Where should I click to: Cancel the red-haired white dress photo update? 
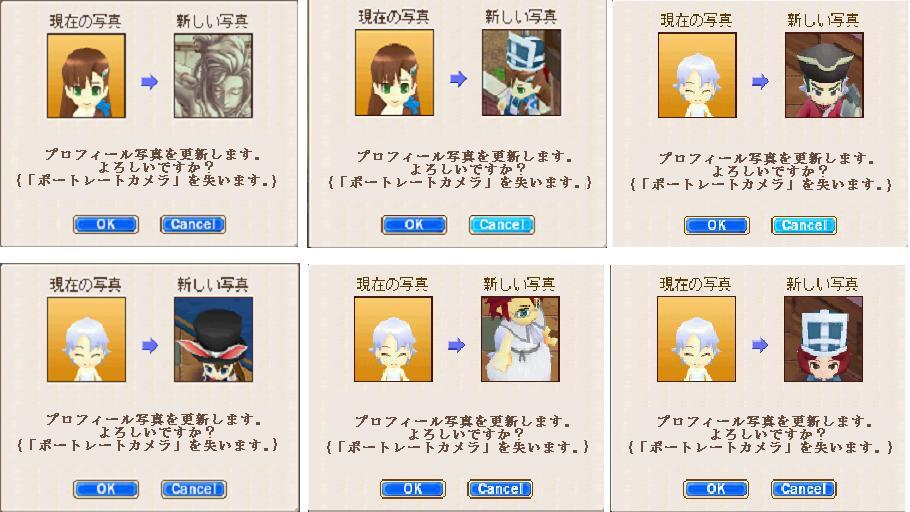[500, 489]
